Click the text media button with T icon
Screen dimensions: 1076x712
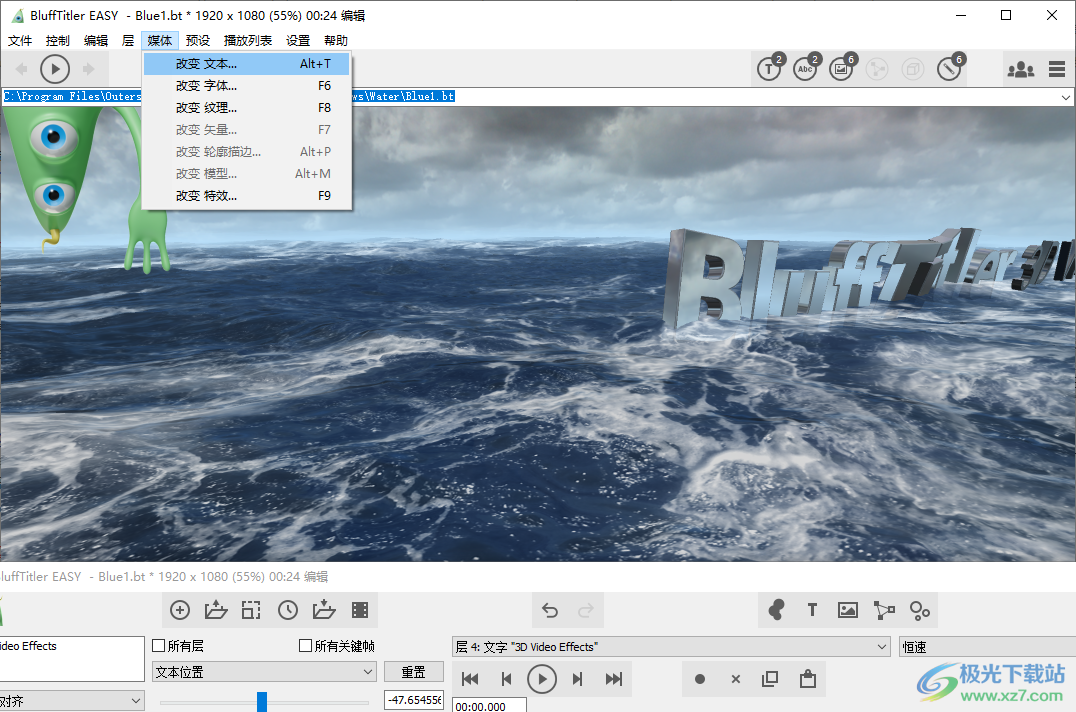click(x=768, y=69)
